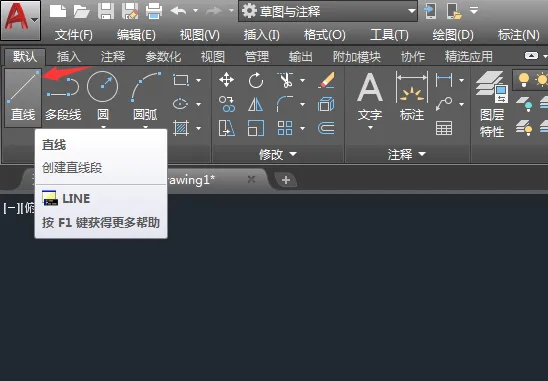Image resolution: width=548 pixels, height=381 pixels.
Task: Click the Open file folder icon
Action: 82,11
